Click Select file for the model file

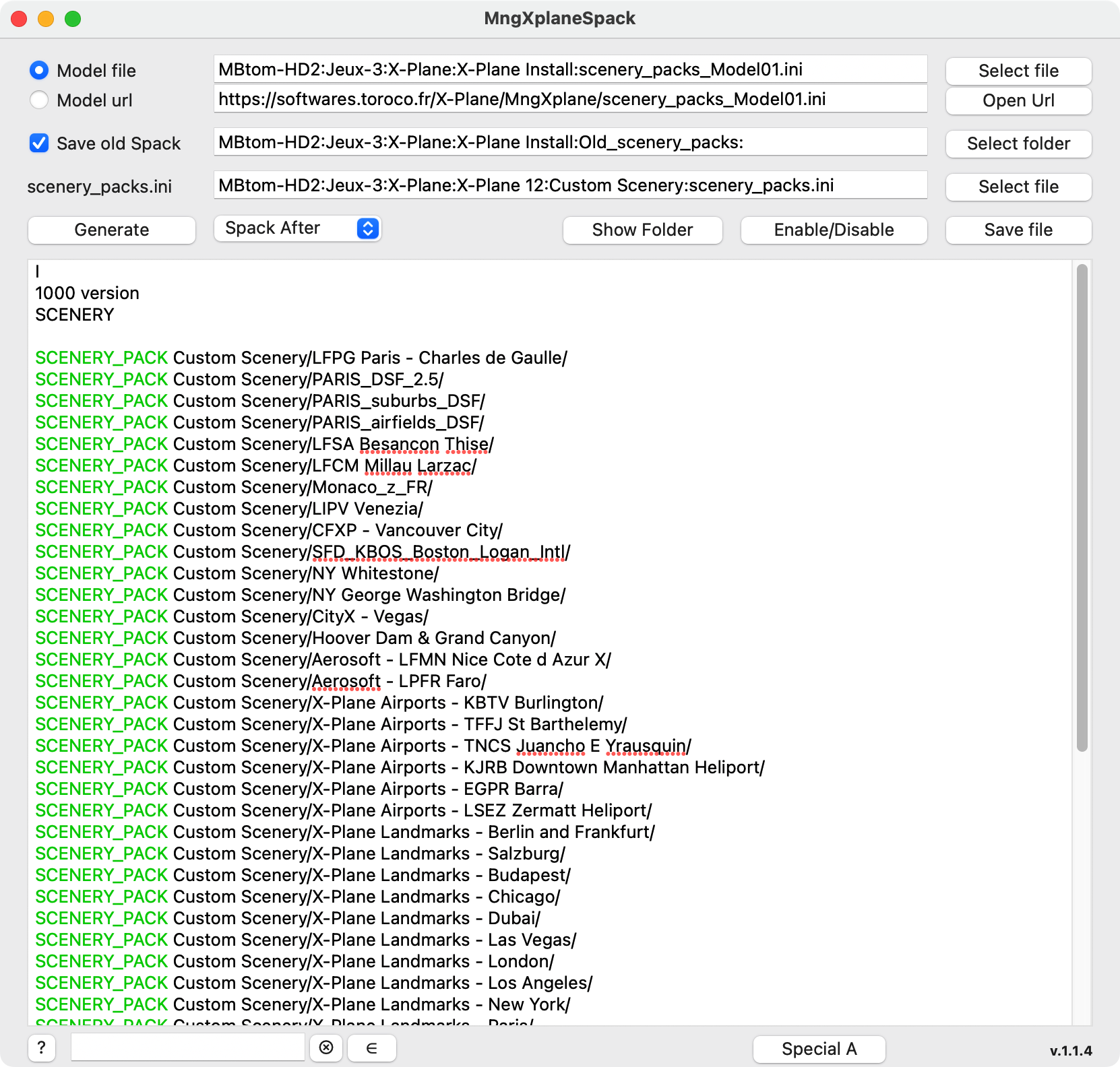click(x=1018, y=71)
